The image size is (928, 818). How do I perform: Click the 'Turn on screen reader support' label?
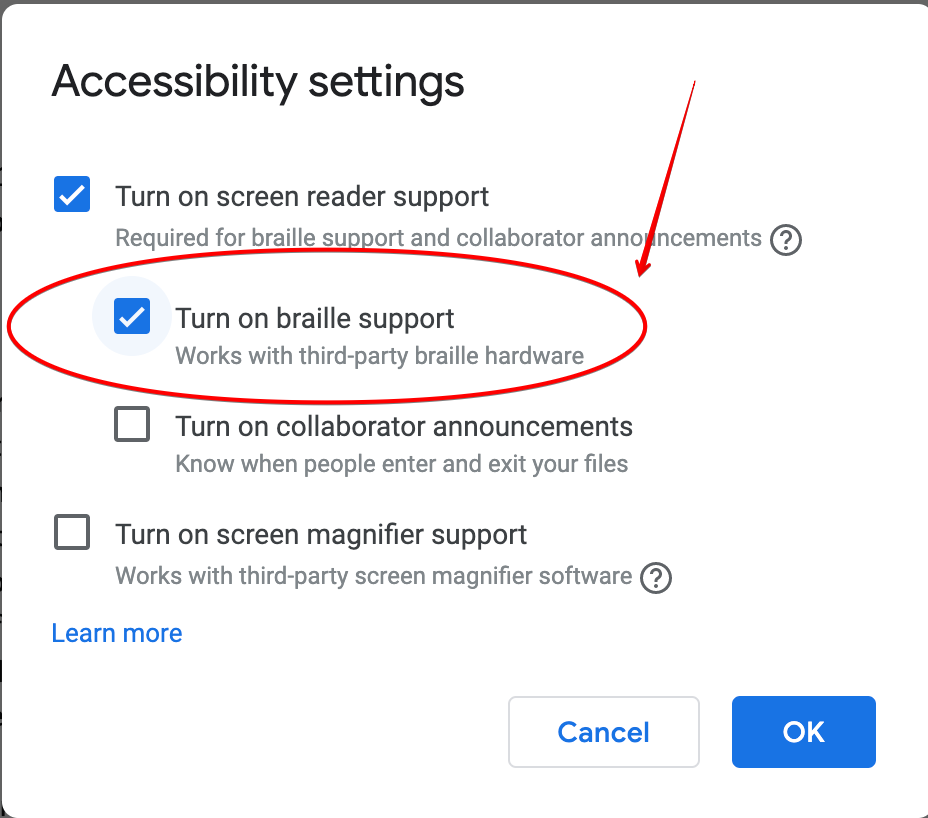pos(302,196)
